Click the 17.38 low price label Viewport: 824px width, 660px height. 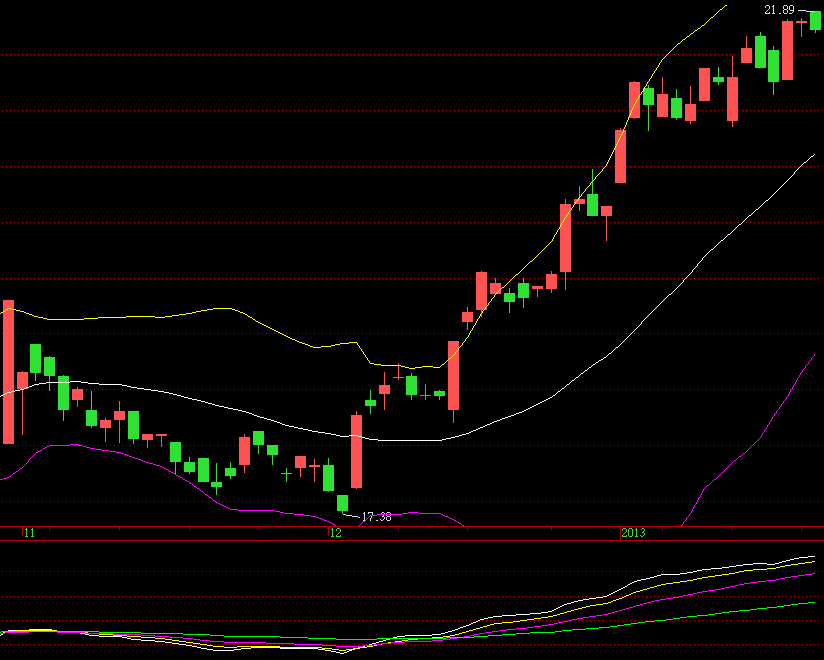pos(376,517)
